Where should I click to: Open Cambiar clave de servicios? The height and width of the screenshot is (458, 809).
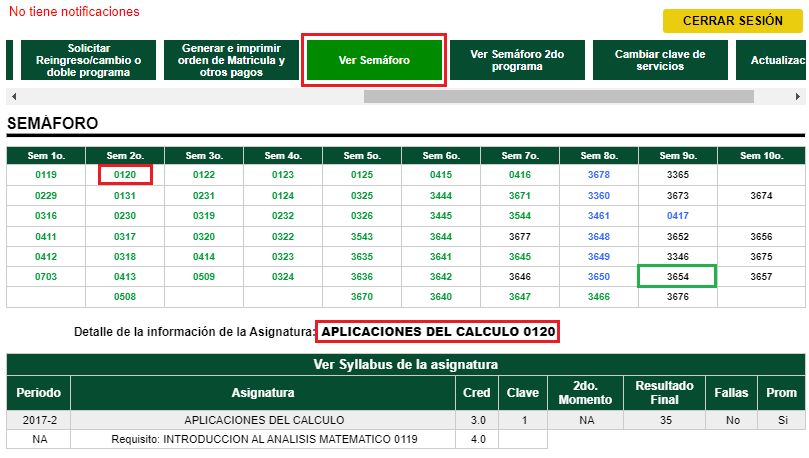tap(660, 60)
